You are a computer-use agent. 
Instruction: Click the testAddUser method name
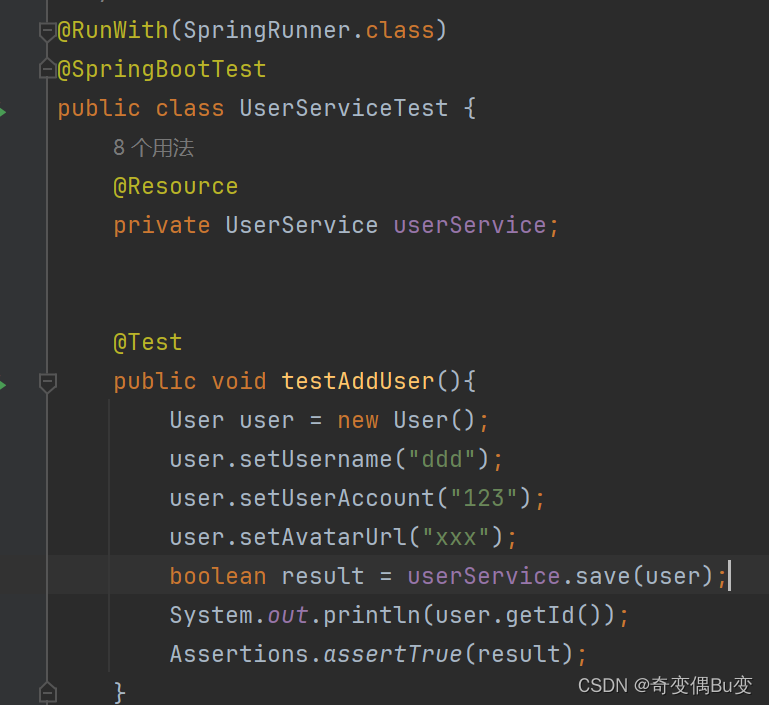coord(358,381)
